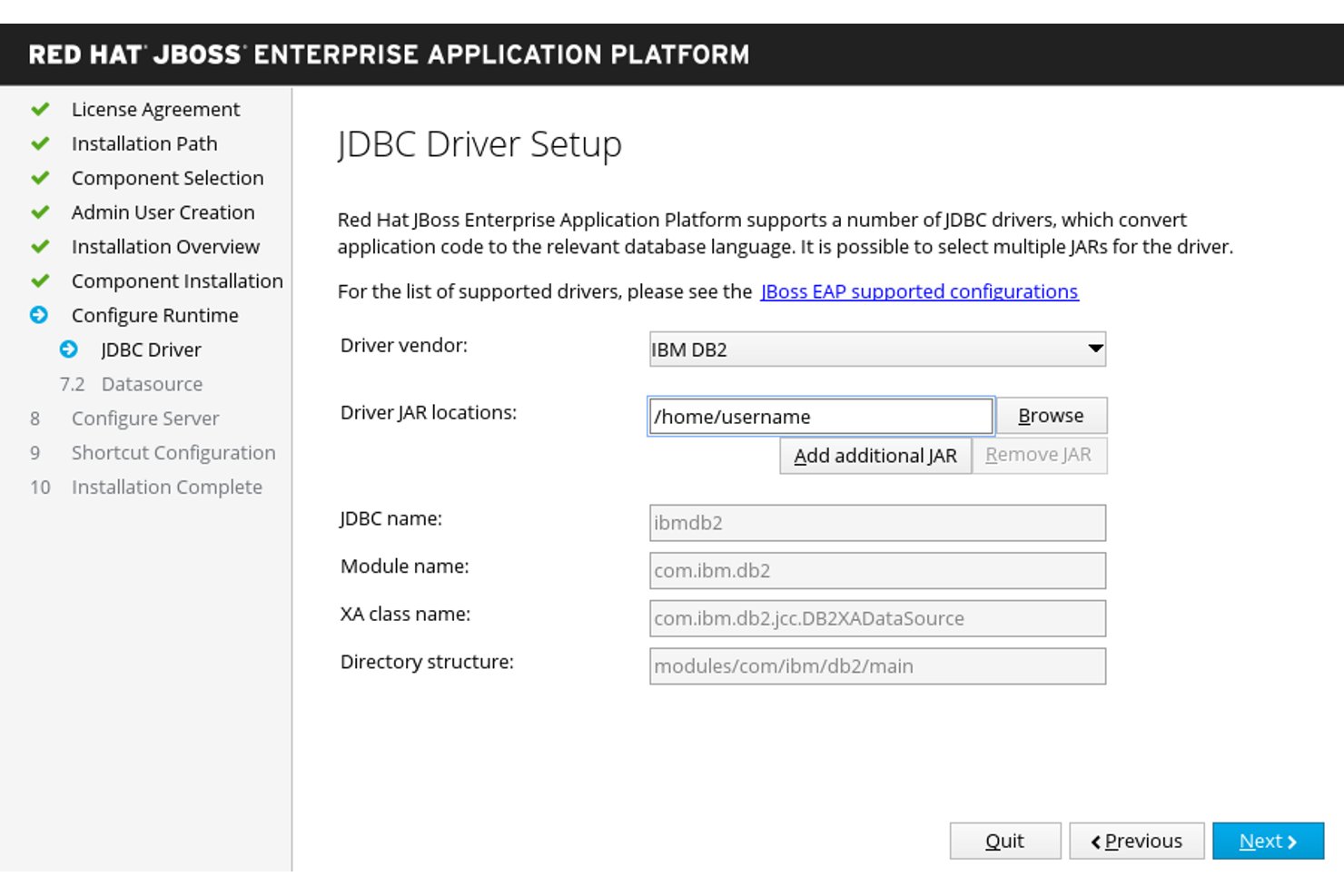Select the Component Installation step
The width and height of the screenshot is (1344, 896).
pos(177,281)
